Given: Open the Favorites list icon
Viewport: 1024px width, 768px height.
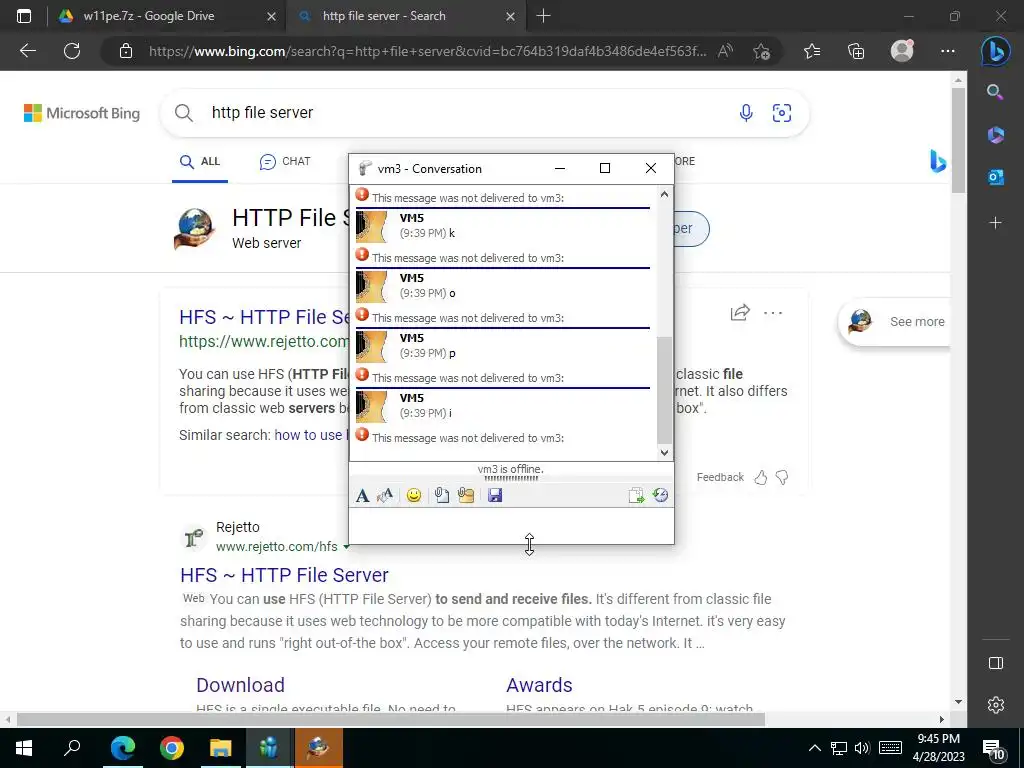Looking at the screenshot, I should tap(812, 51).
